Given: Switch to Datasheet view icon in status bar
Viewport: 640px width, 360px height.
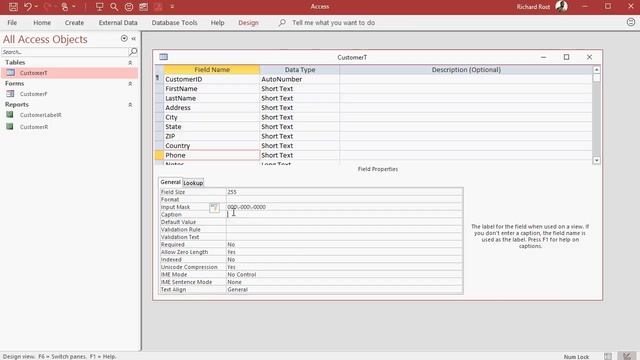Looking at the screenshot, I should click(608, 356).
